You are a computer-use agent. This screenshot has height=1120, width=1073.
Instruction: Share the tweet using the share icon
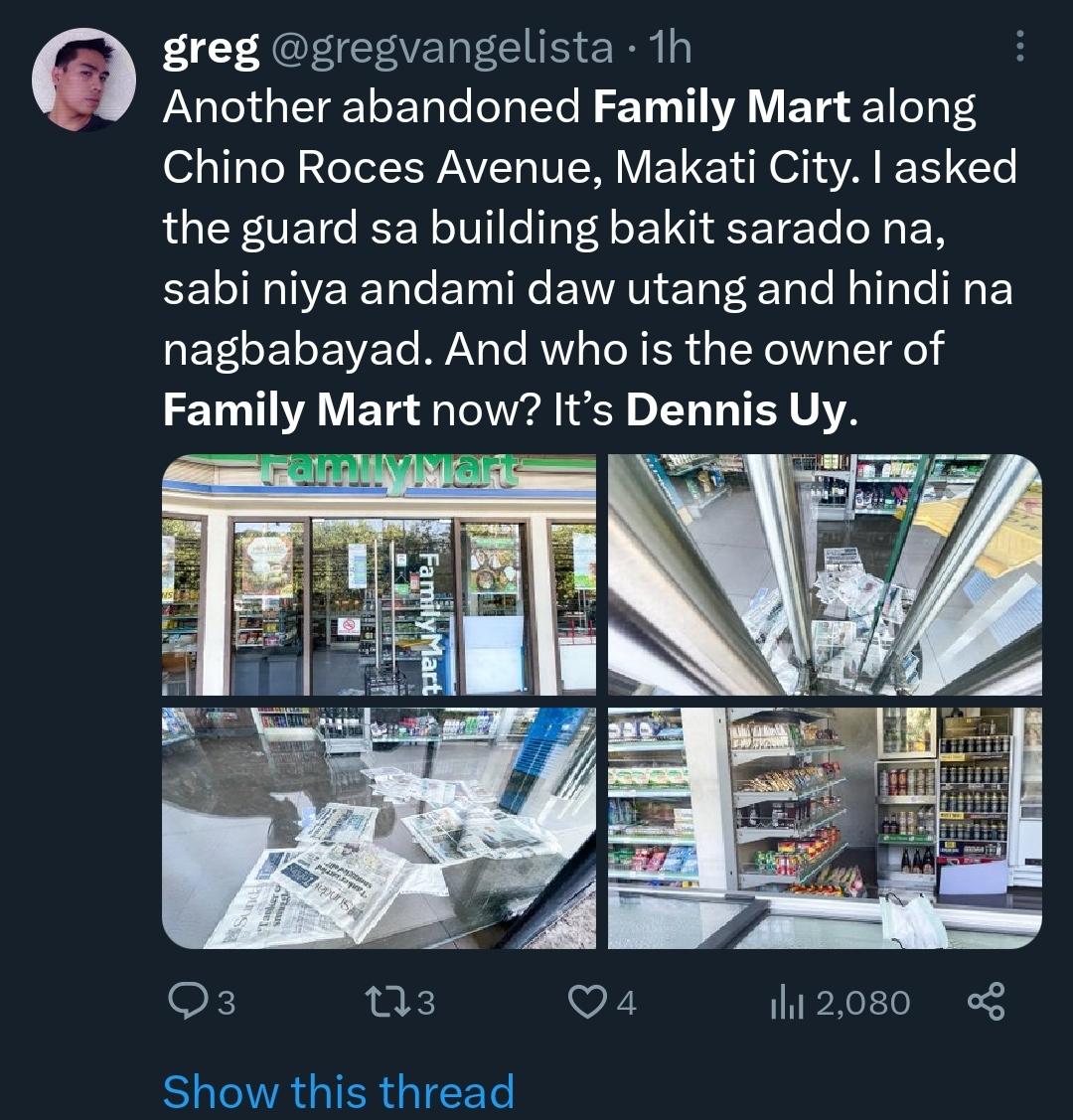click(x=986, y=1001)
